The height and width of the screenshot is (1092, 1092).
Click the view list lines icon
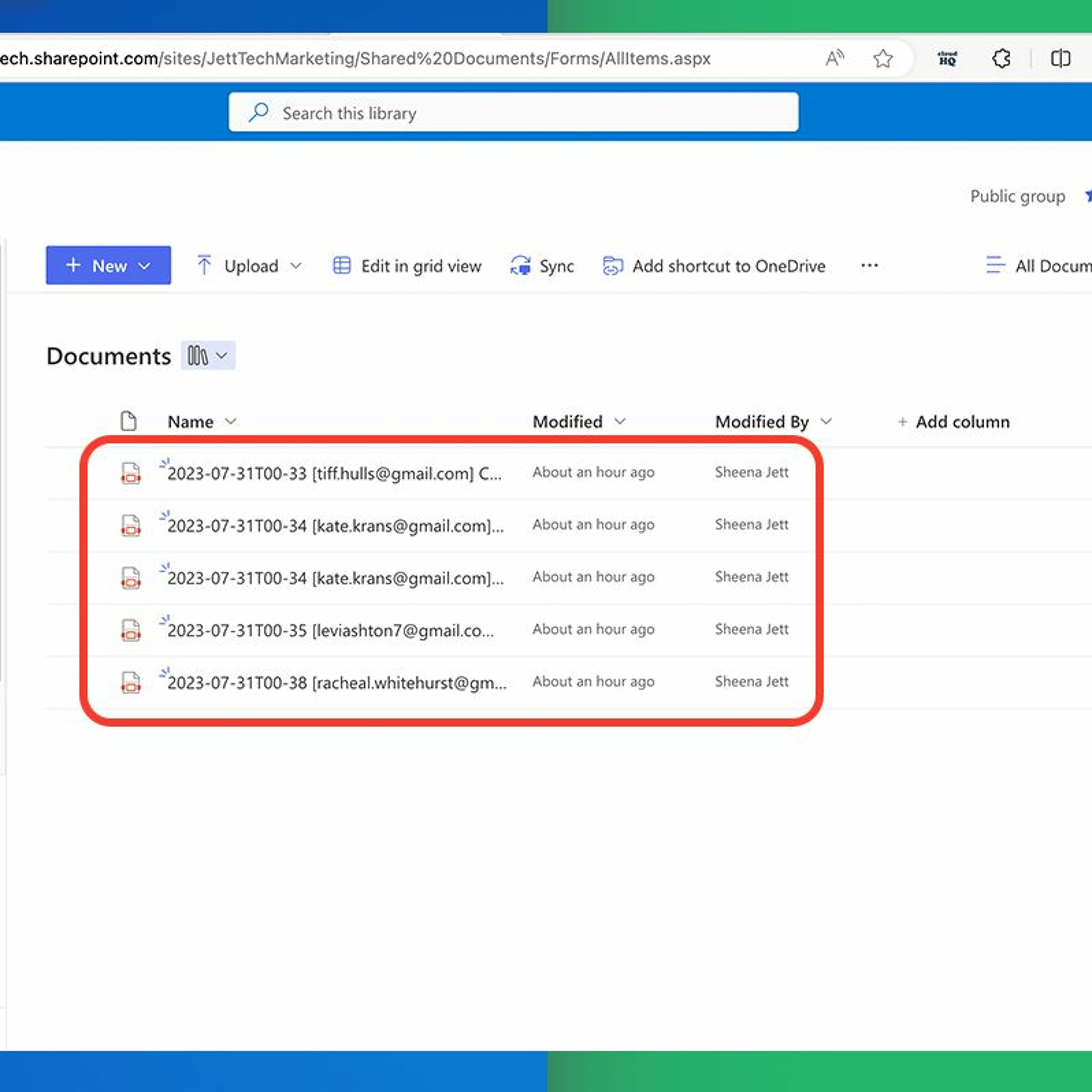coord(995,265)
